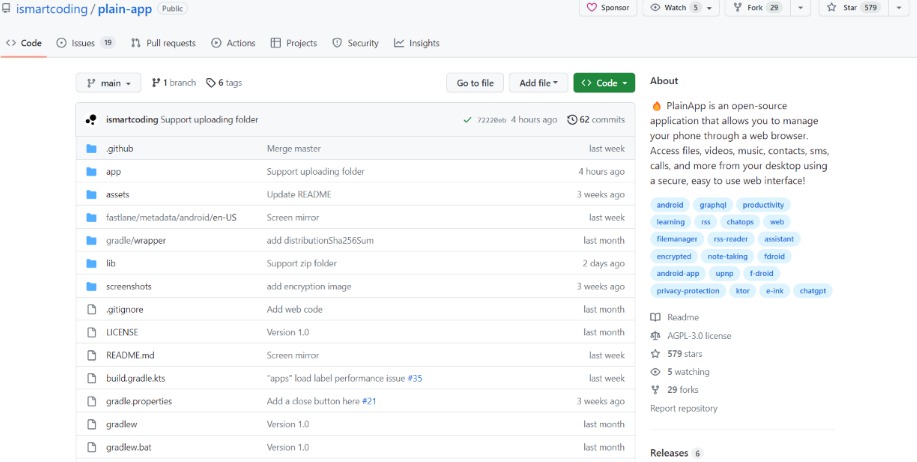The width and height of the screenshot is (917, 462).
Task: Open the lib folder
Action: (111, 263)
